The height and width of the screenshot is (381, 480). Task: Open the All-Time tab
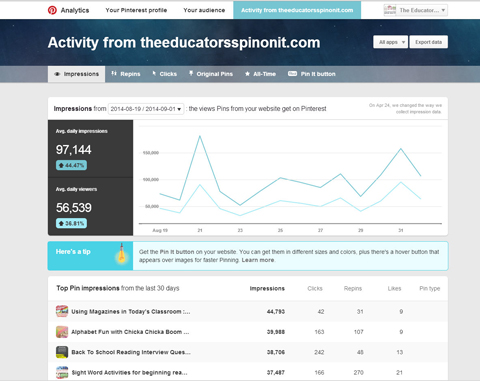point(260,74)
